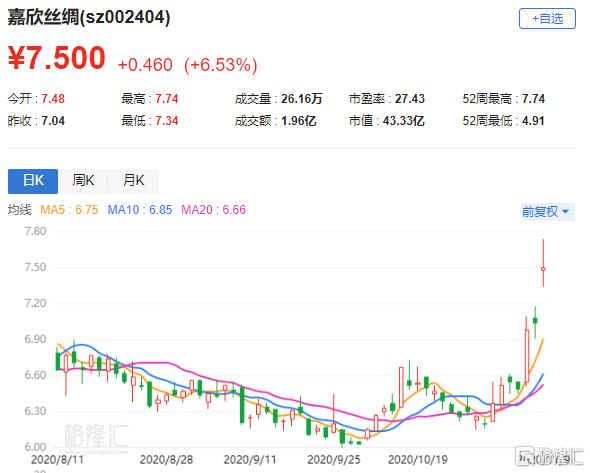Screen dimensions: 590x473
Task: Click the 6.60 price axis label
Action: (35, 375)
